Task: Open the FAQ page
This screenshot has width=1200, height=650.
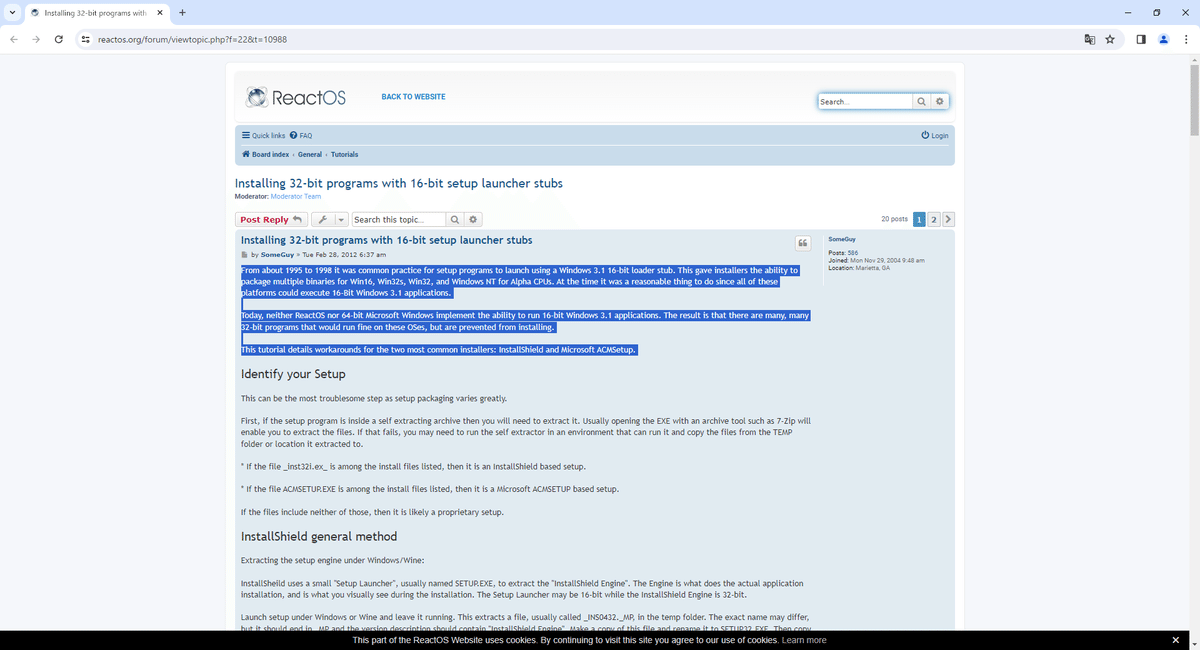Action: coord(301,135)
